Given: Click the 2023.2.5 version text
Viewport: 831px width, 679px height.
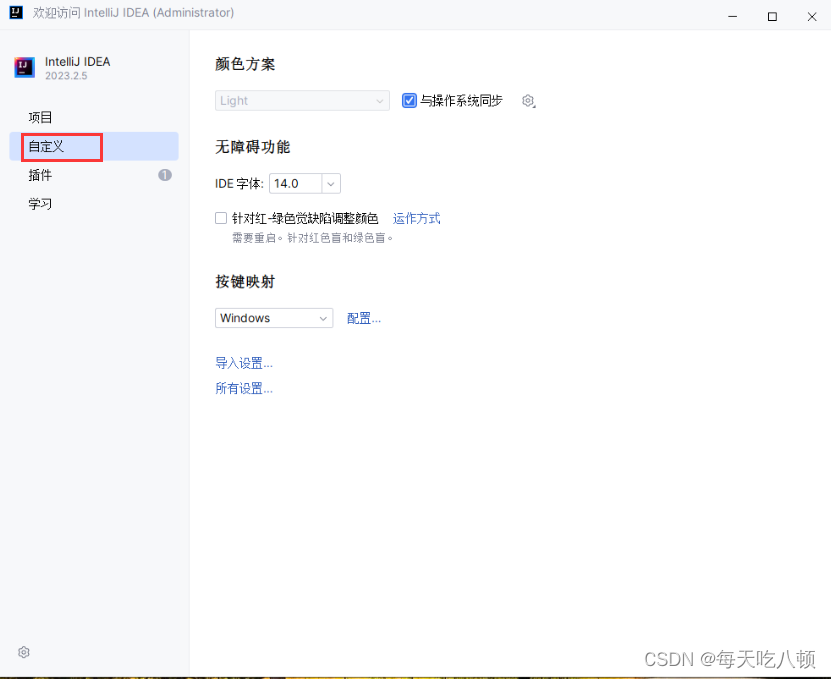Looking at the screenshot, I should (66, 76).
